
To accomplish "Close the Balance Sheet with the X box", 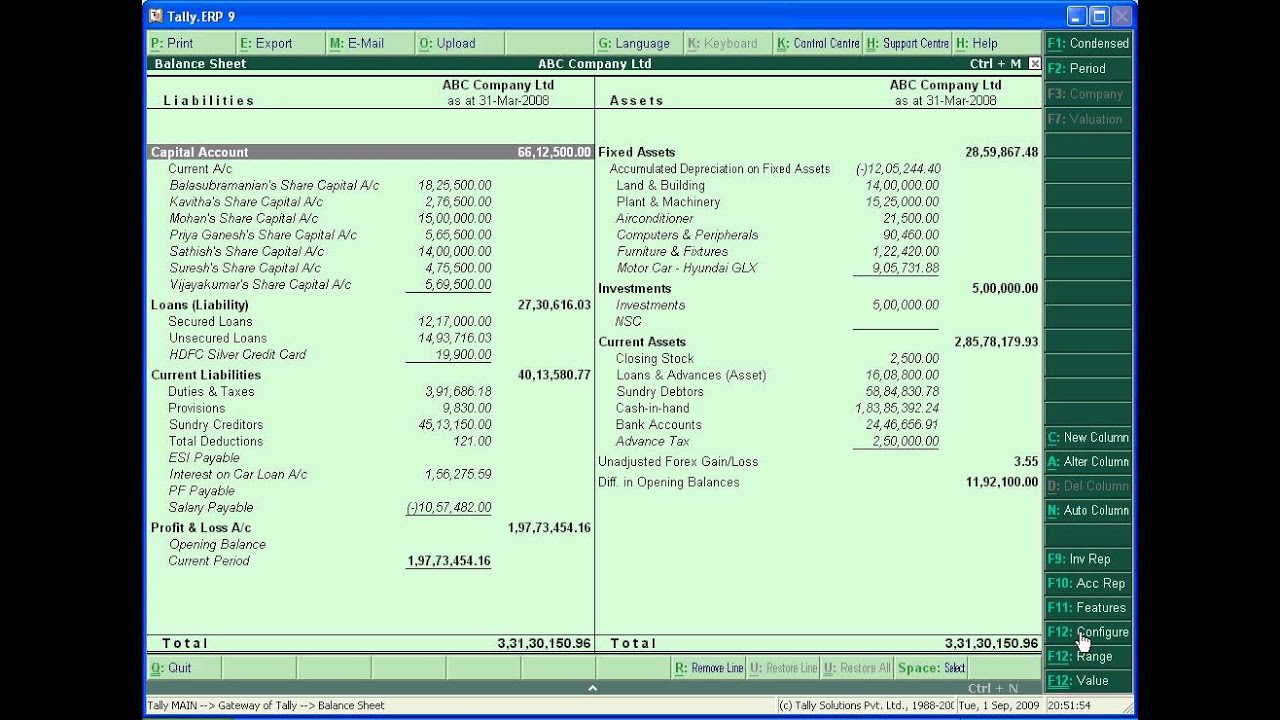I will (1035, 63).
